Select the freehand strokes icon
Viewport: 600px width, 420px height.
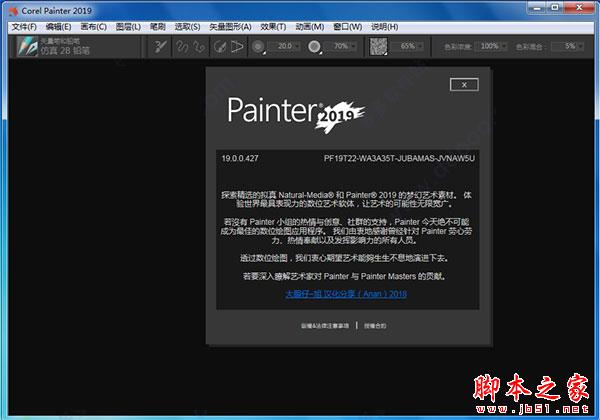[182, 47]
